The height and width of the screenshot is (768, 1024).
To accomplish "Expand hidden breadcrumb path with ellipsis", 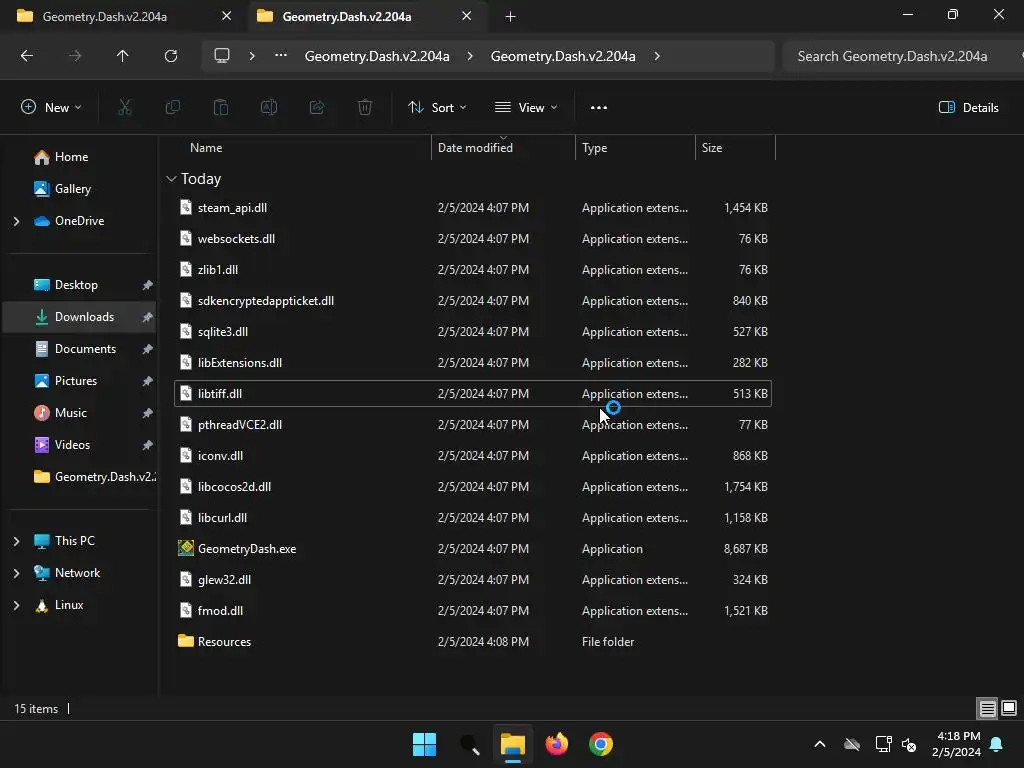I will (x=281, y=56).
